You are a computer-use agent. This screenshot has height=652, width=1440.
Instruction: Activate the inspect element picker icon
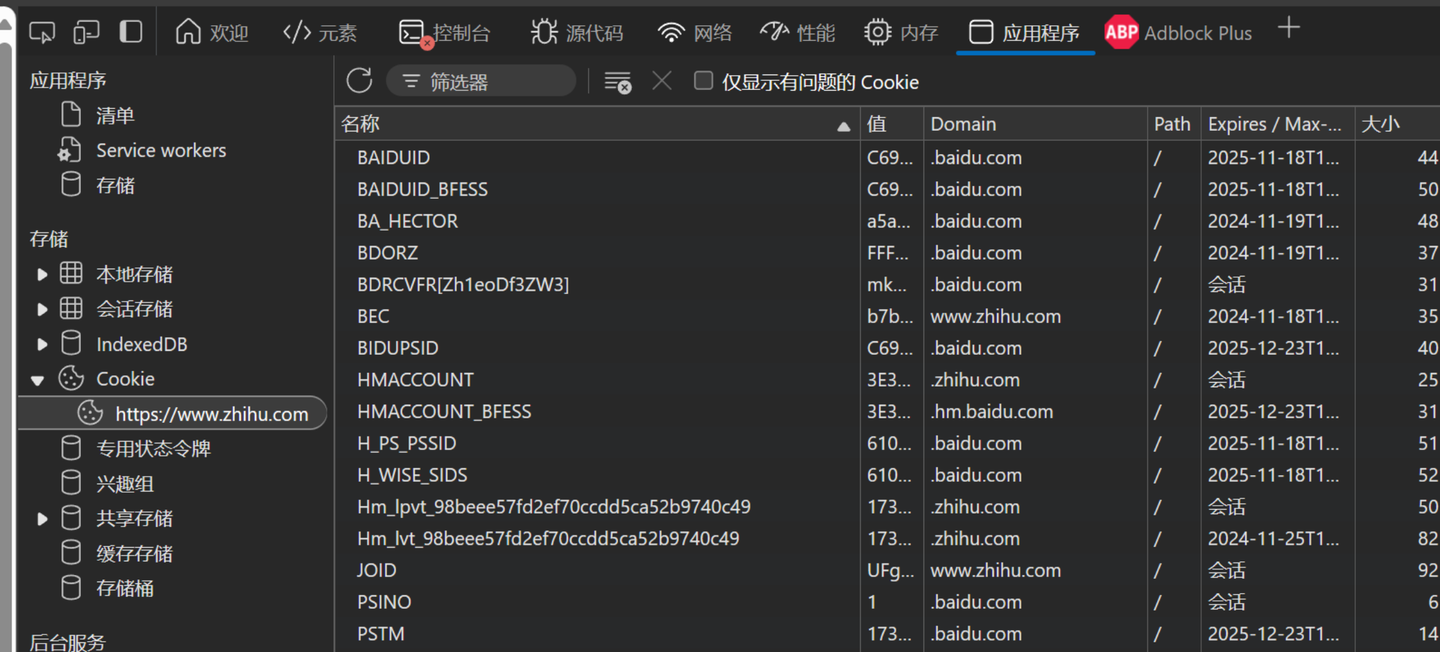coord(42,32)
